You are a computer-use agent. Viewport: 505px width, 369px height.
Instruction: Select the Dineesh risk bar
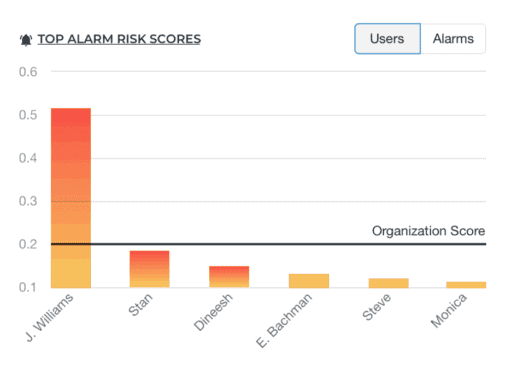229,277
